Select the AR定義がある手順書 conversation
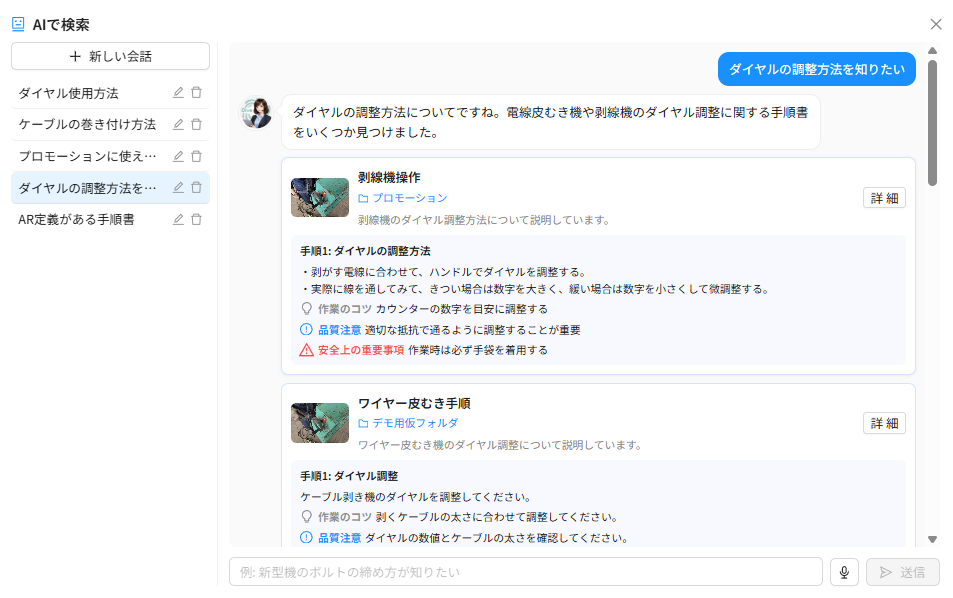 click(x=76, y=219)
